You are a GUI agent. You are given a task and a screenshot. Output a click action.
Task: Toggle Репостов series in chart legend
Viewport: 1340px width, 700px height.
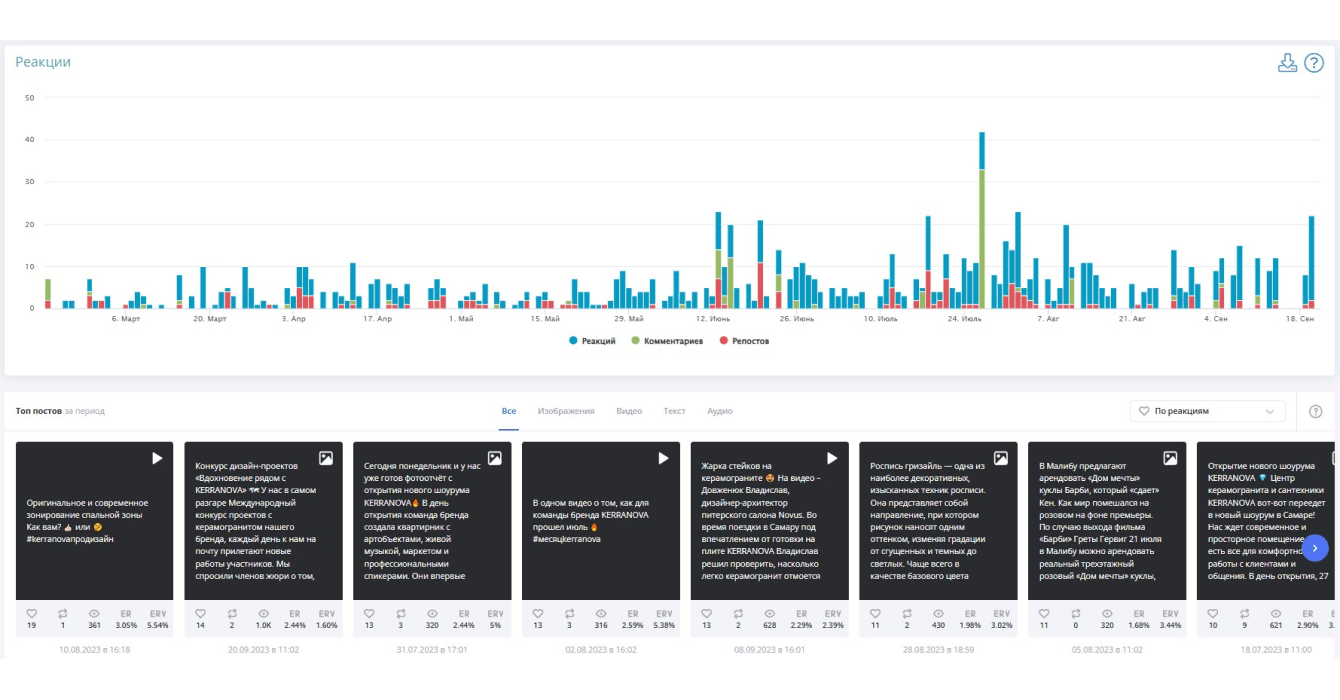744,341
